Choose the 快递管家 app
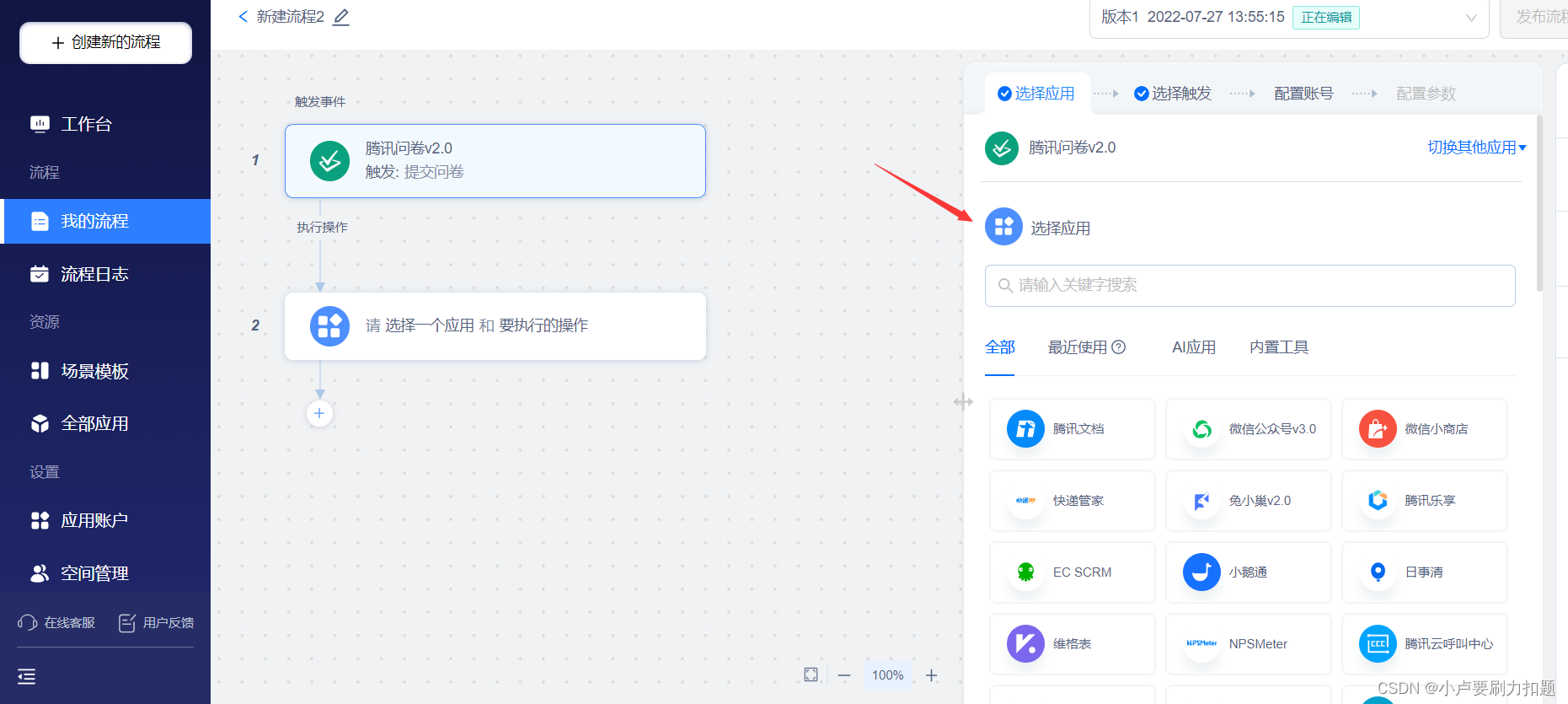1568x704 pixels. tap(1073, 501)
